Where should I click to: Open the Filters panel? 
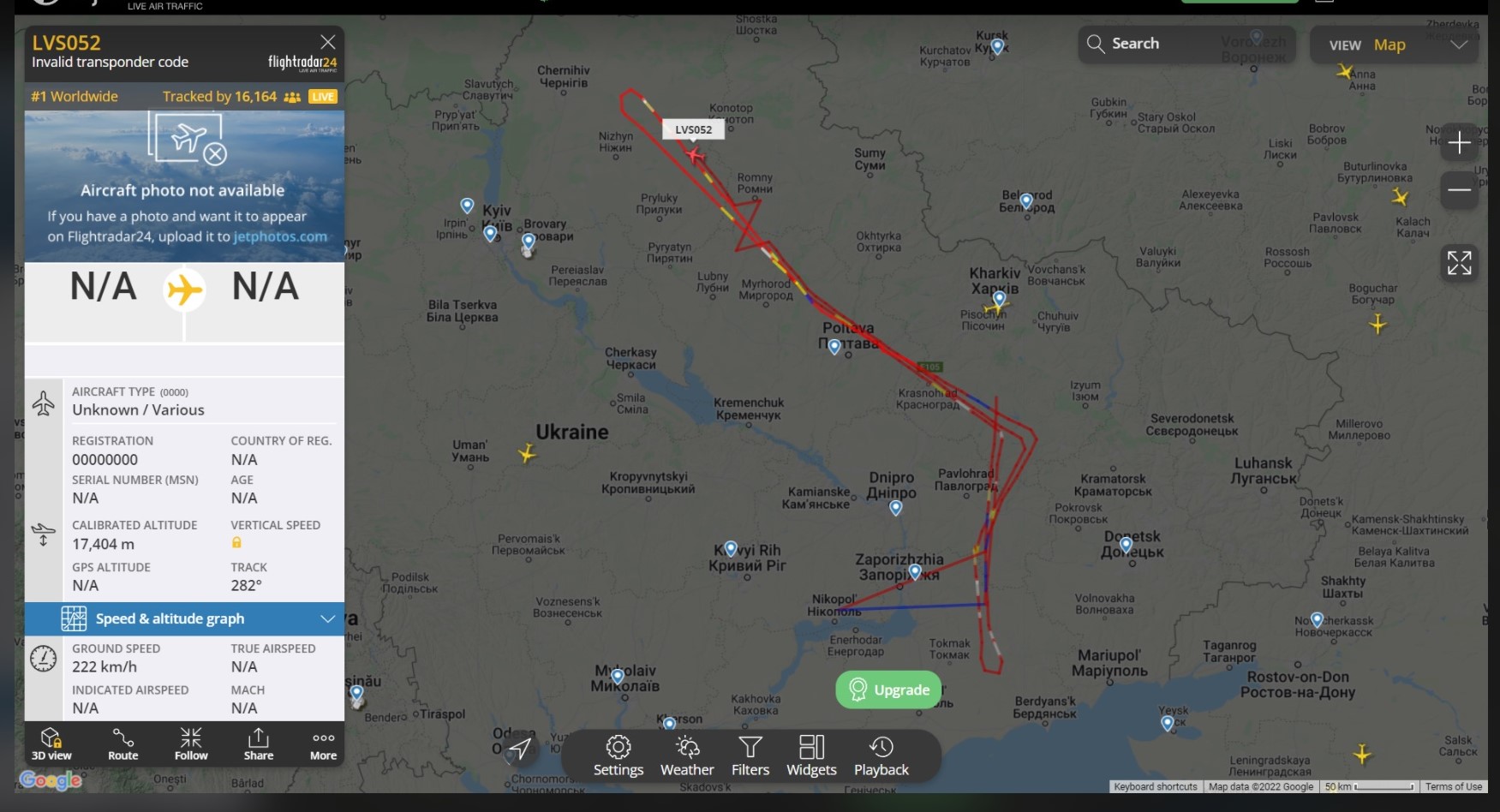pos(750,755)
